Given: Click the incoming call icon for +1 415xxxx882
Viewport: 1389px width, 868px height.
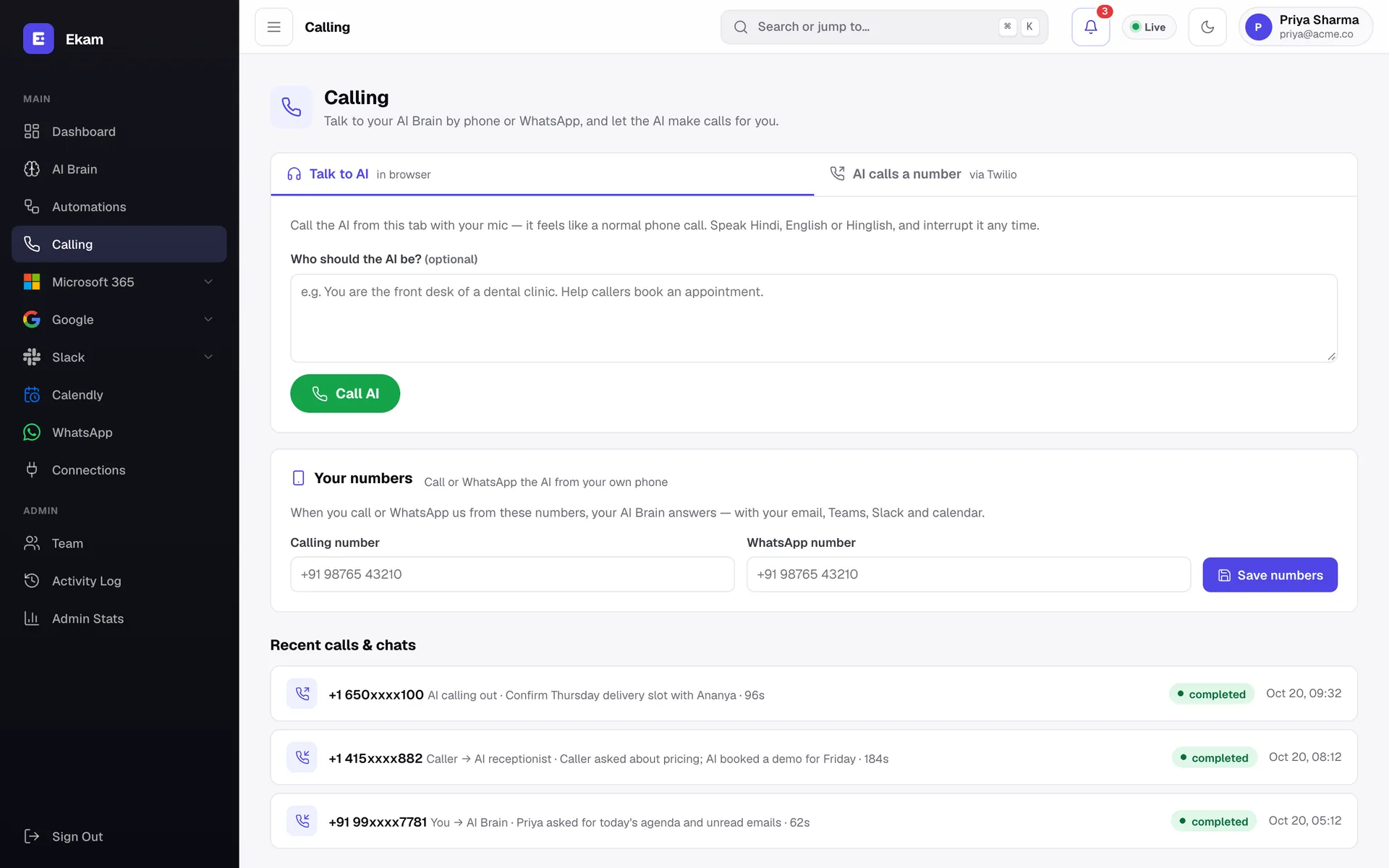Looking at the screenshot, I should click(302, 757).
